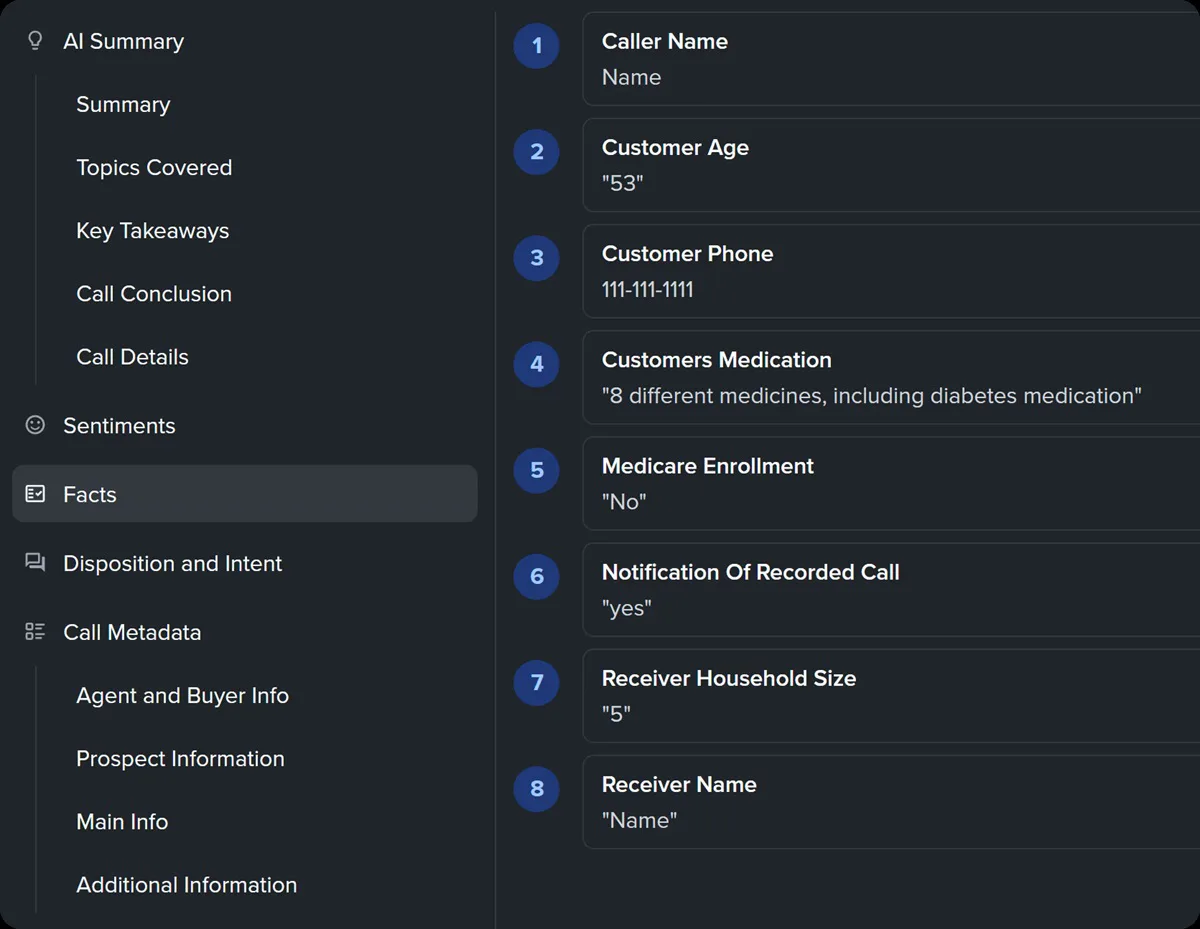The width and height of the screenshot is (1200, 929).
Task: Click the AI Summary lightbulb icon
Action: 35,41
